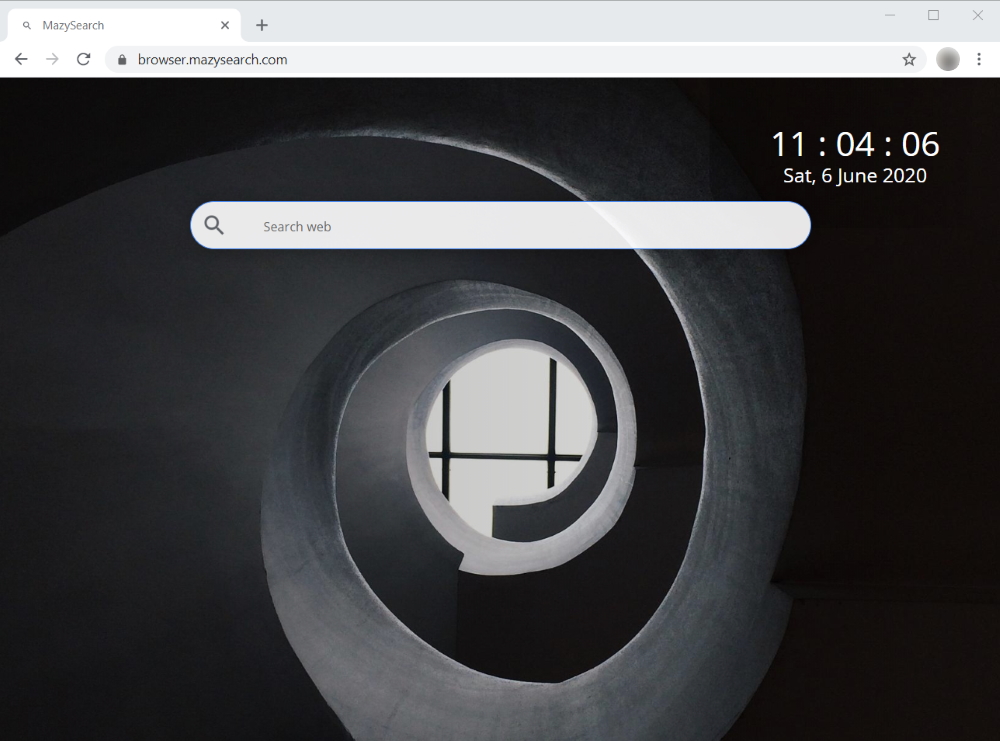The width and height of the screenshot is (1000, 741).
Task: Click the forward navigation arrow
Action: point(52,59)
